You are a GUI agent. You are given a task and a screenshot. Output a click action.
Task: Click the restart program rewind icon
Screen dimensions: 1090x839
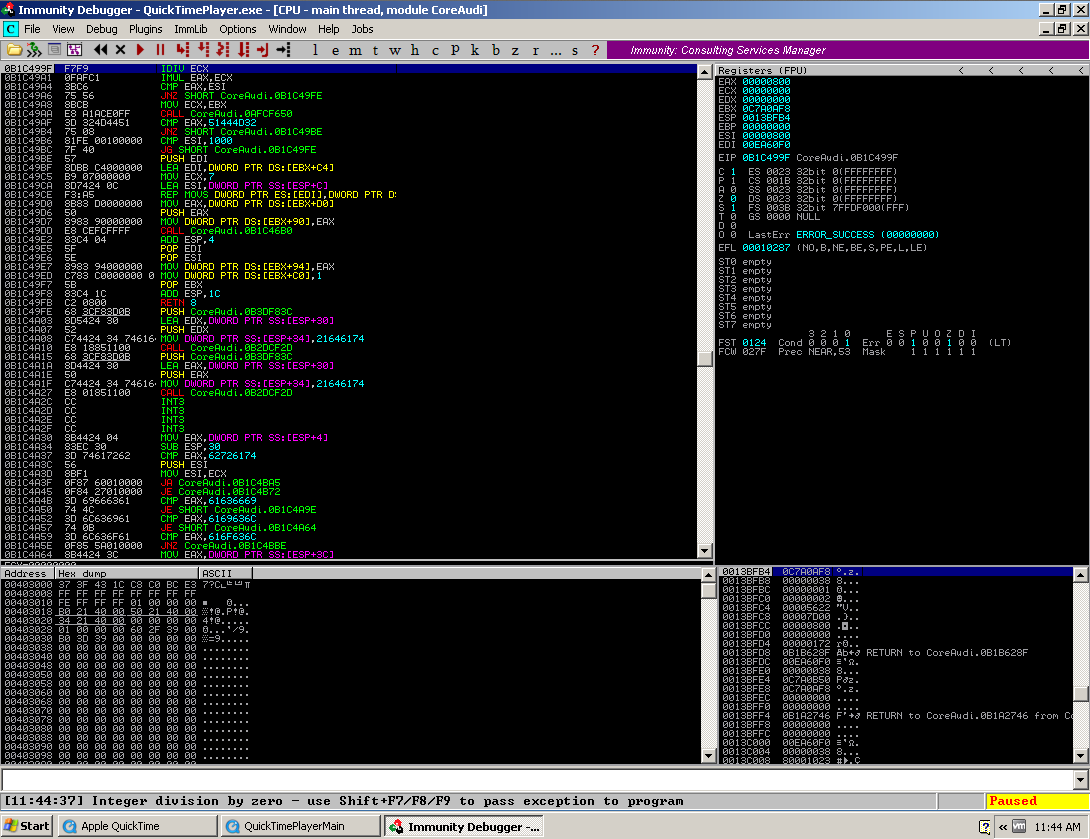pyautogui.click(x=101, y=50)
